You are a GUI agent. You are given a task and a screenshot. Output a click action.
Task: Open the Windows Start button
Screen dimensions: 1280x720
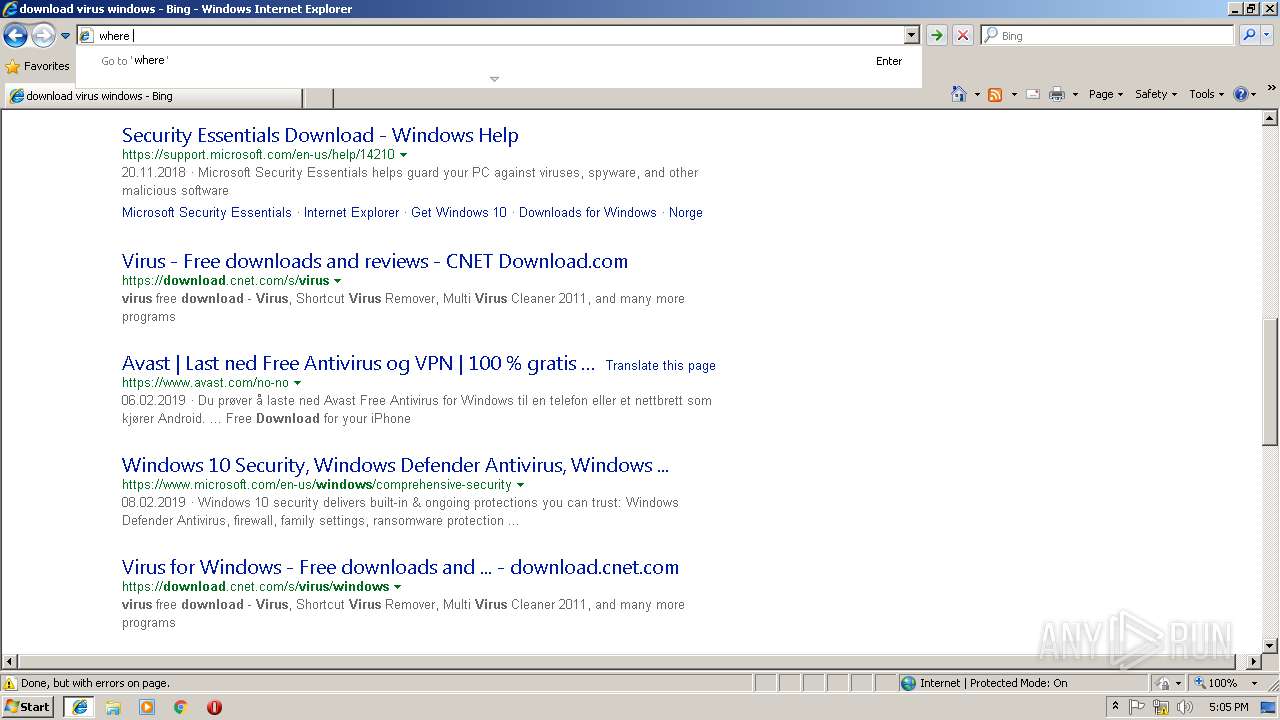pos(28,707)
